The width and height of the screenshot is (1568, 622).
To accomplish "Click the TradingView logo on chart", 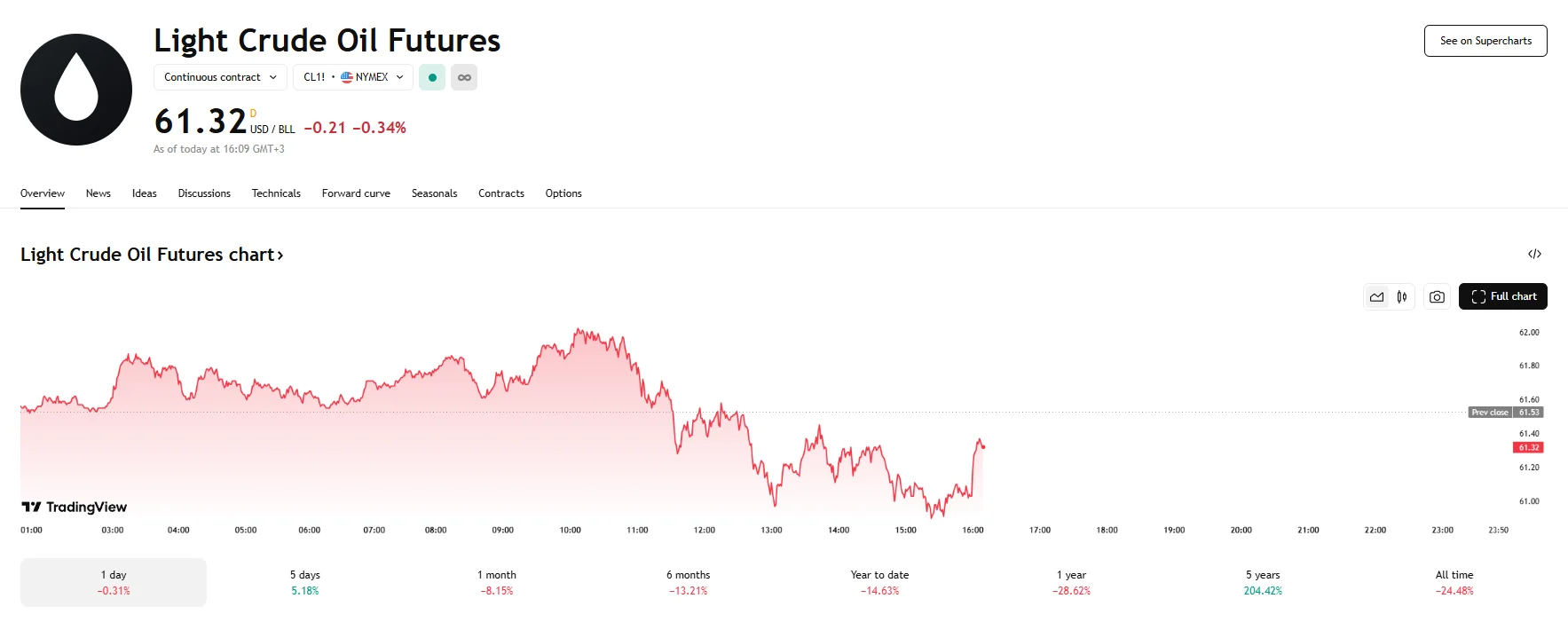I will (75, 507).
